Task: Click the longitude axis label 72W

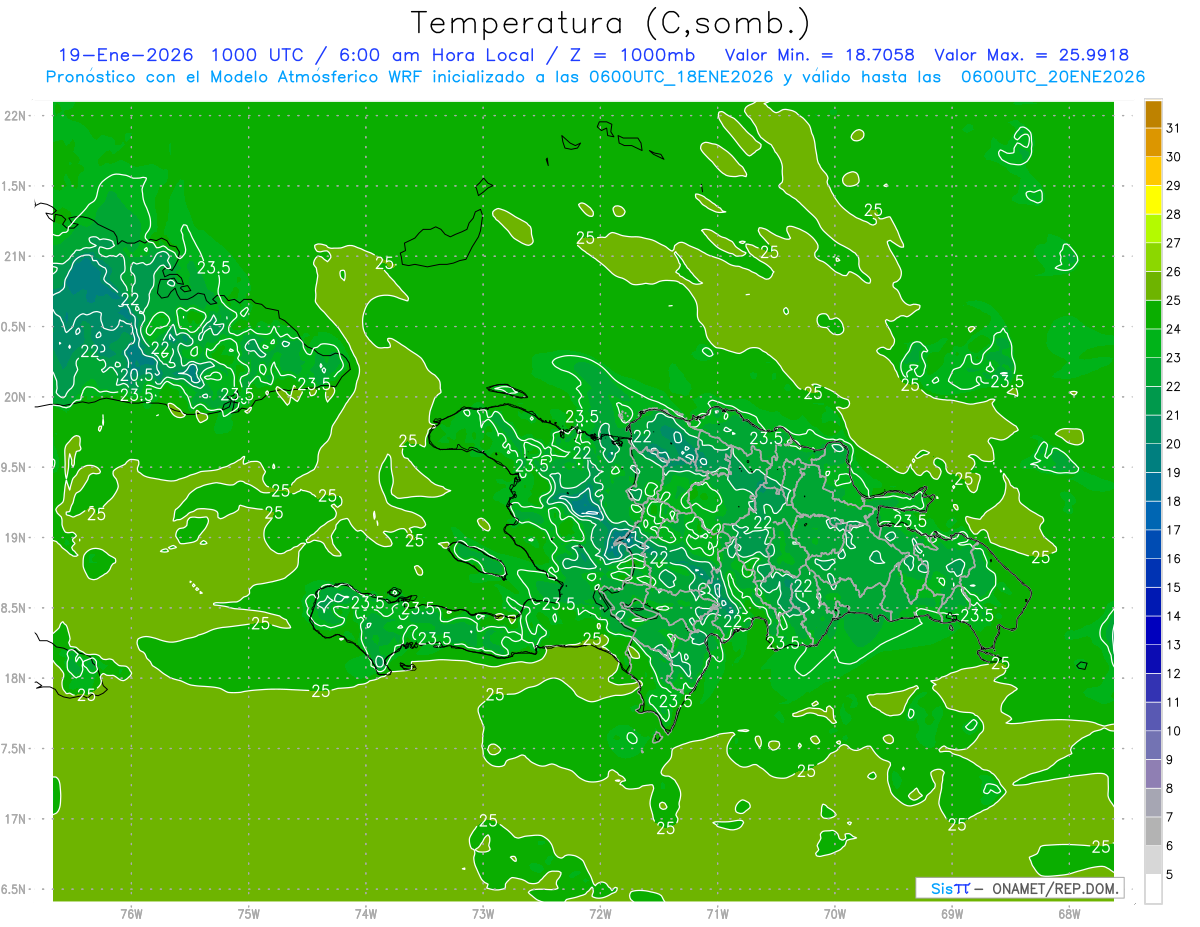Action: 600,914
